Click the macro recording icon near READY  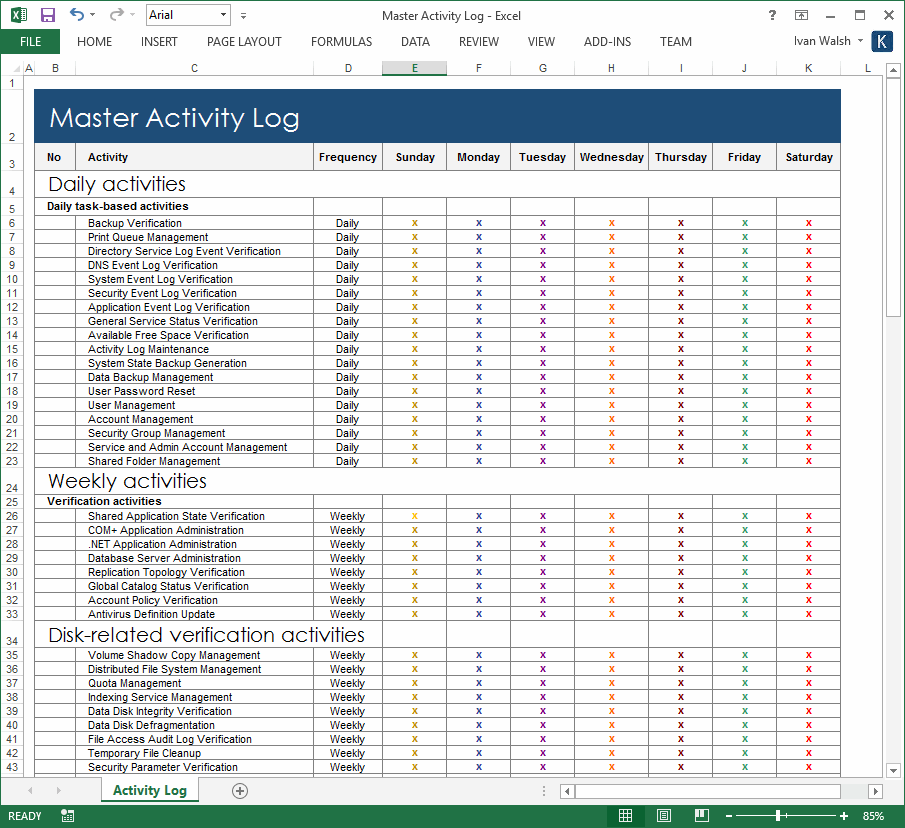pos(66,815)
